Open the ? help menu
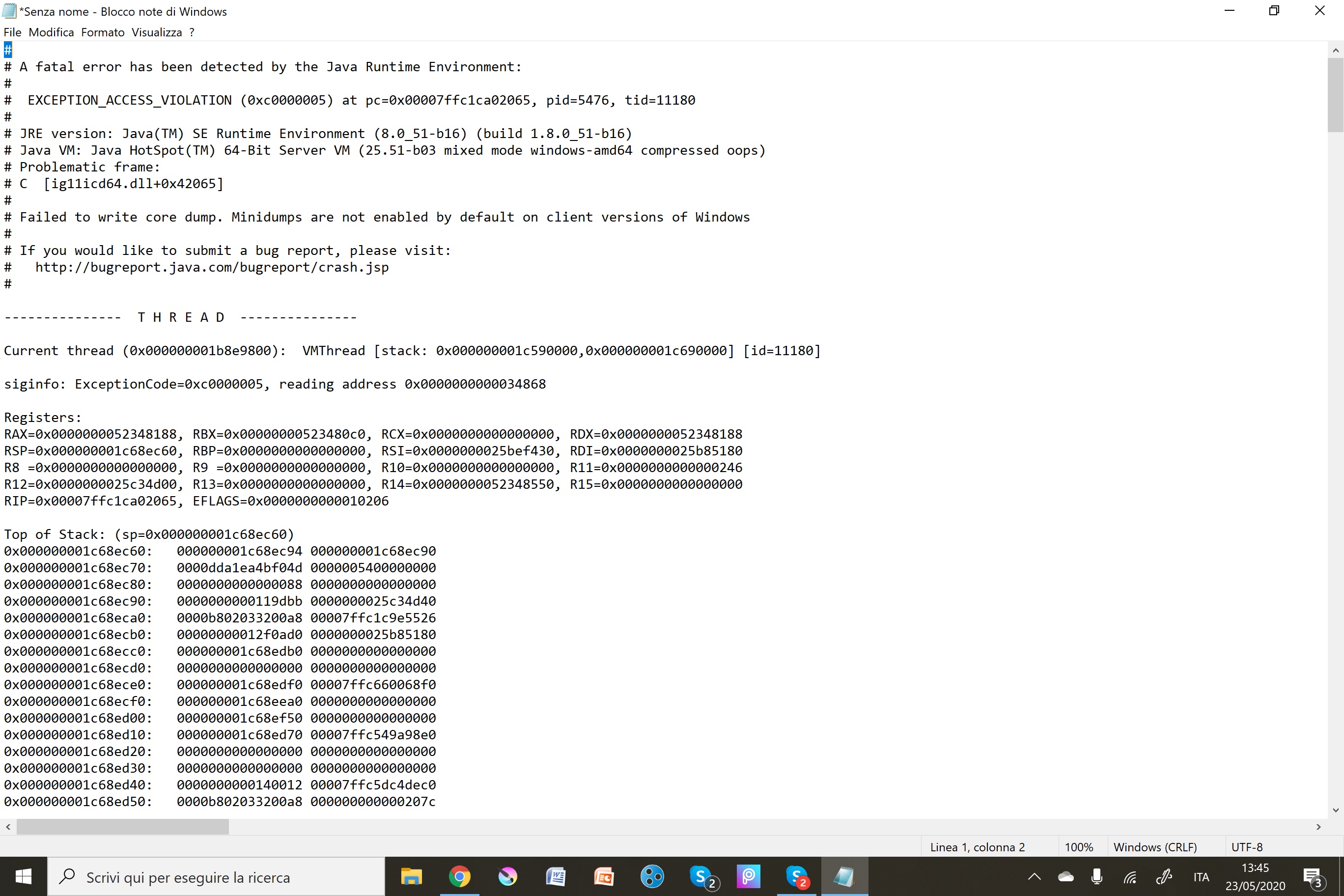1344x896 pixels. point(192,32)
